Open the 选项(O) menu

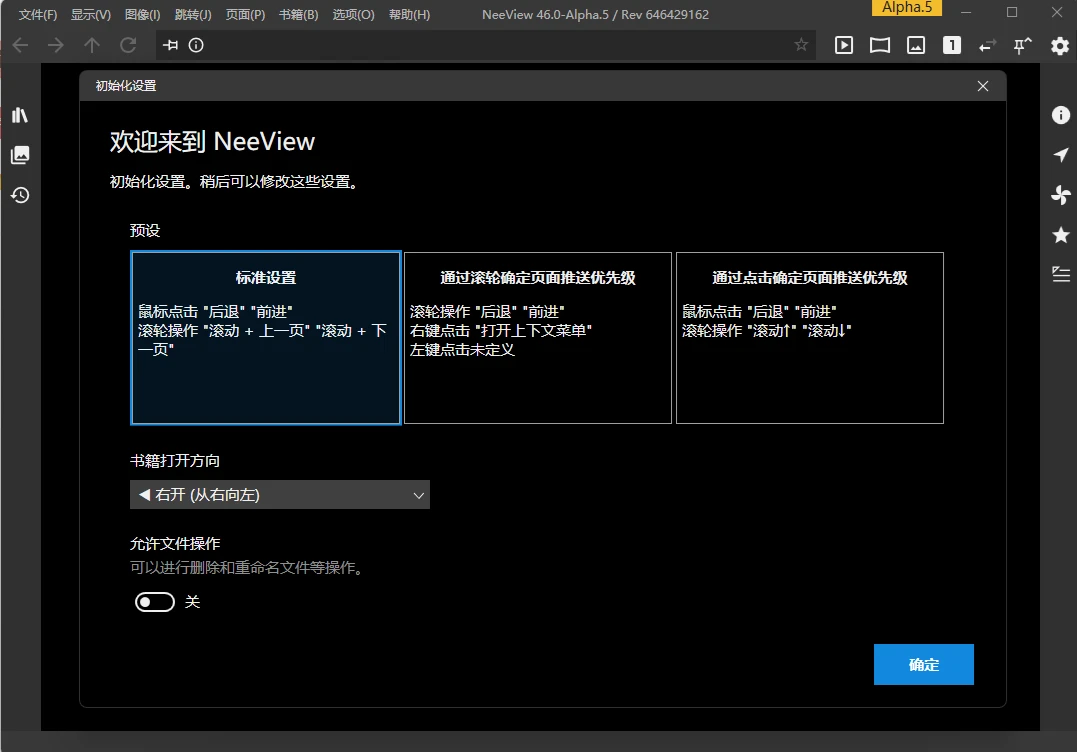pyautogui.click(x=353, y=14)
